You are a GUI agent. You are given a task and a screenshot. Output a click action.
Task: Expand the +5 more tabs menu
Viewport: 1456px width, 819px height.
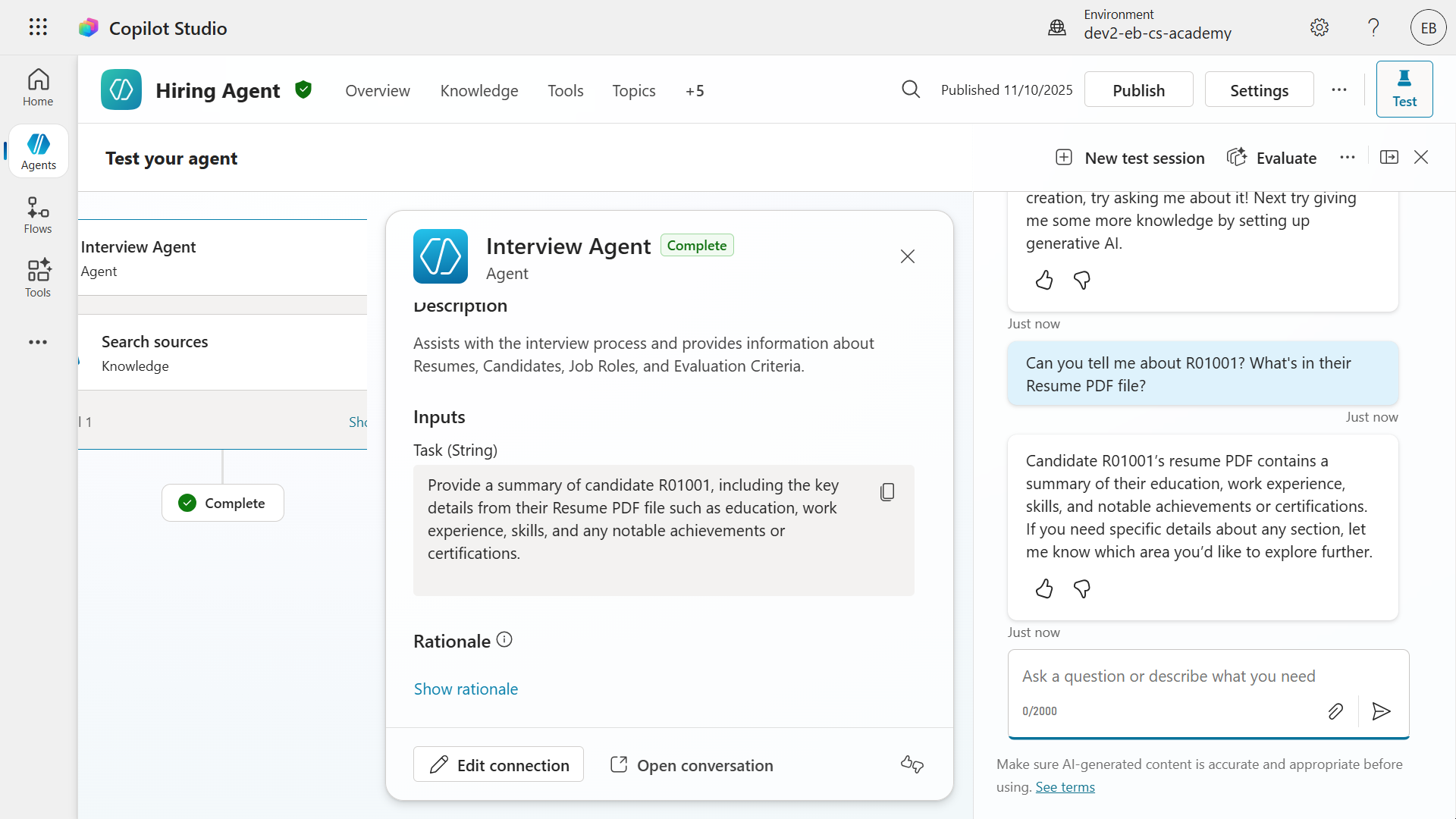[x=695, y=91]
